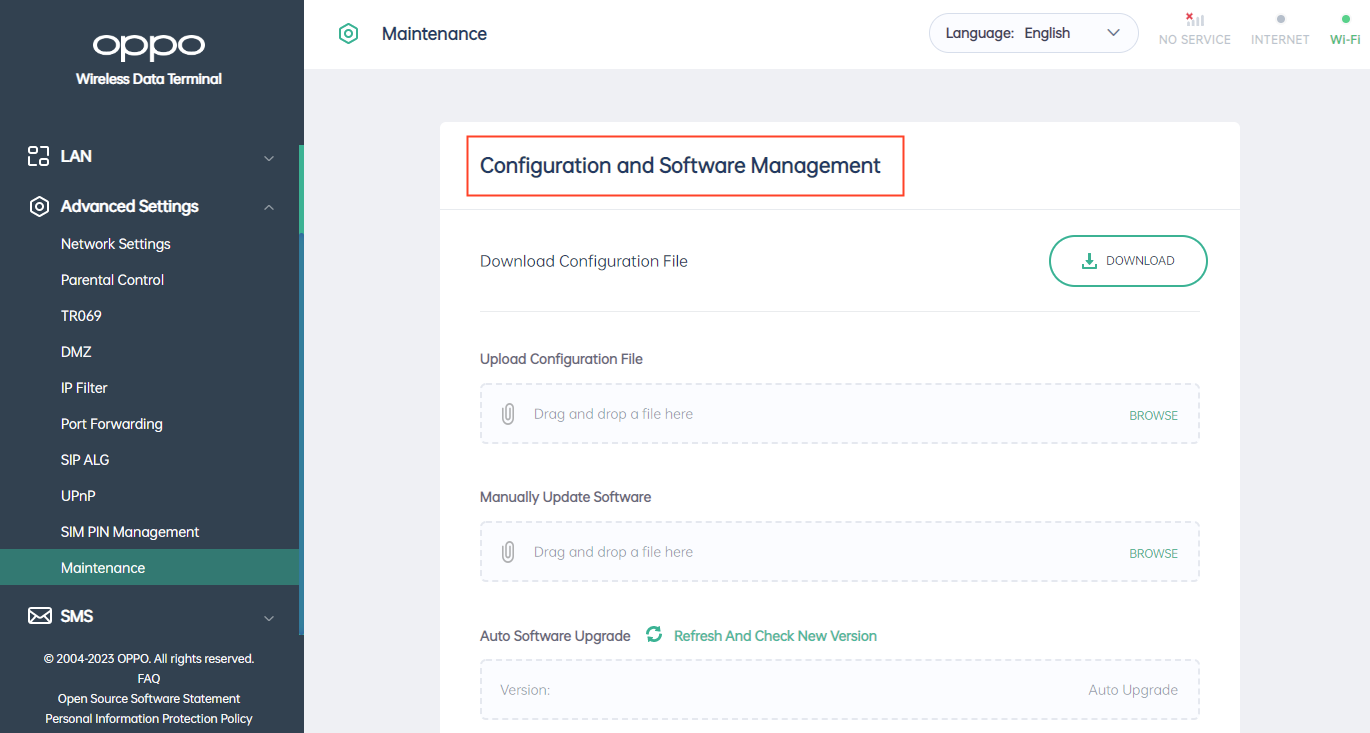Click the DOWNLOAD configuration file button
This screenshot has width=1370, height=733.
coord(1128,260)
